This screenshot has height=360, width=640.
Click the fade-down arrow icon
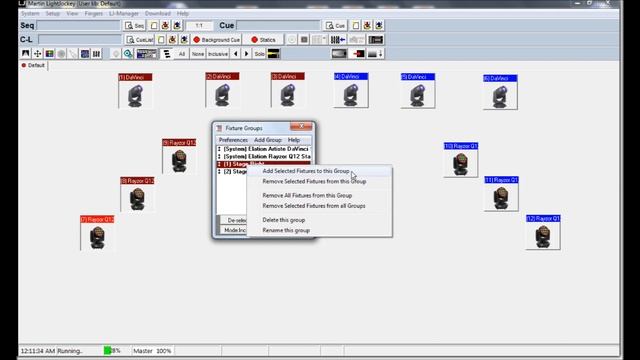click(375, 53)
